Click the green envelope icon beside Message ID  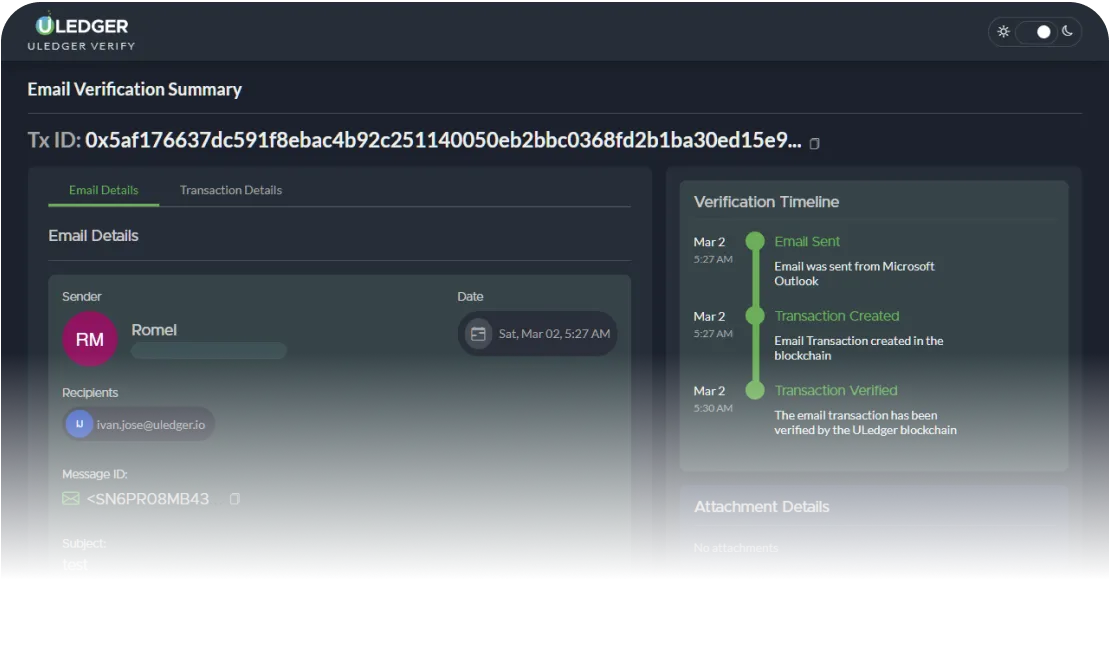click(69, 498)
